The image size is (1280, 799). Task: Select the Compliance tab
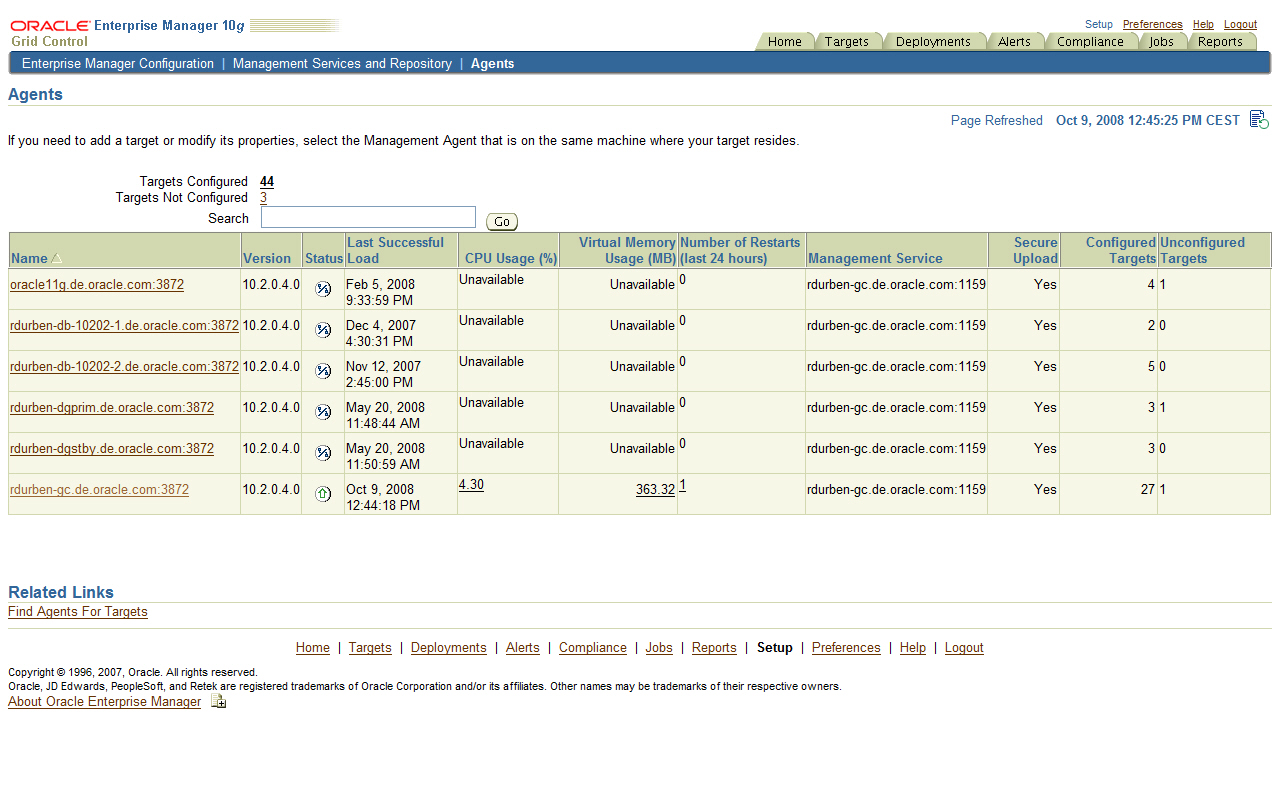(1090, 42)
